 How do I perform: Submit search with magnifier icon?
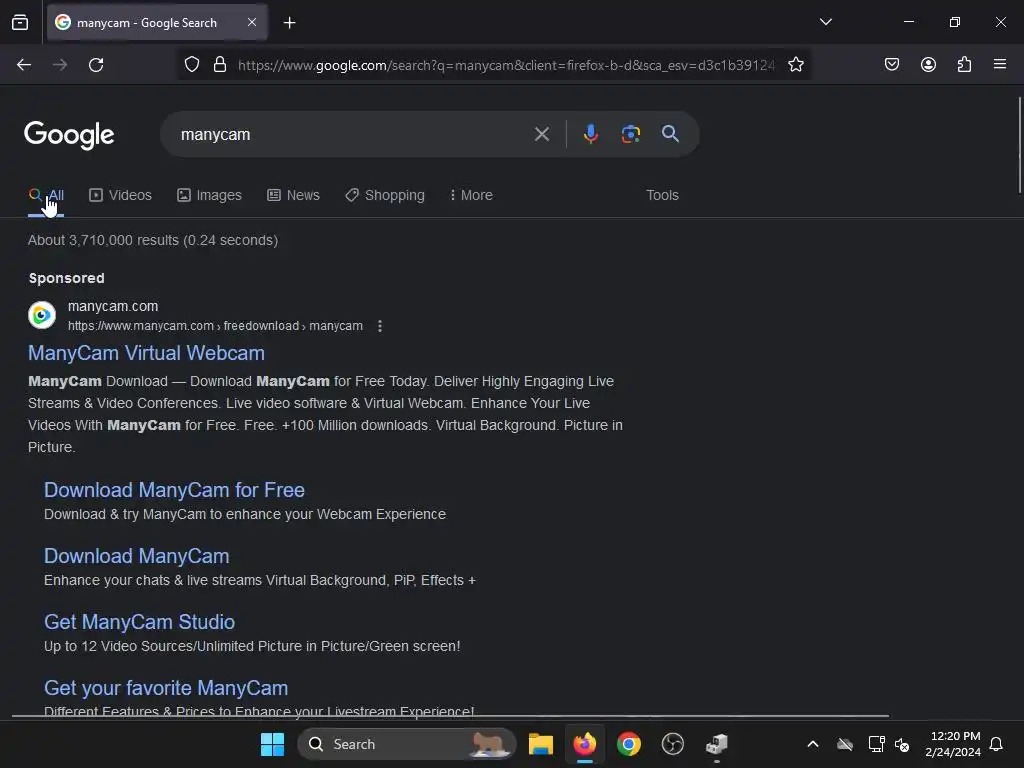click(x=670, y=134)
